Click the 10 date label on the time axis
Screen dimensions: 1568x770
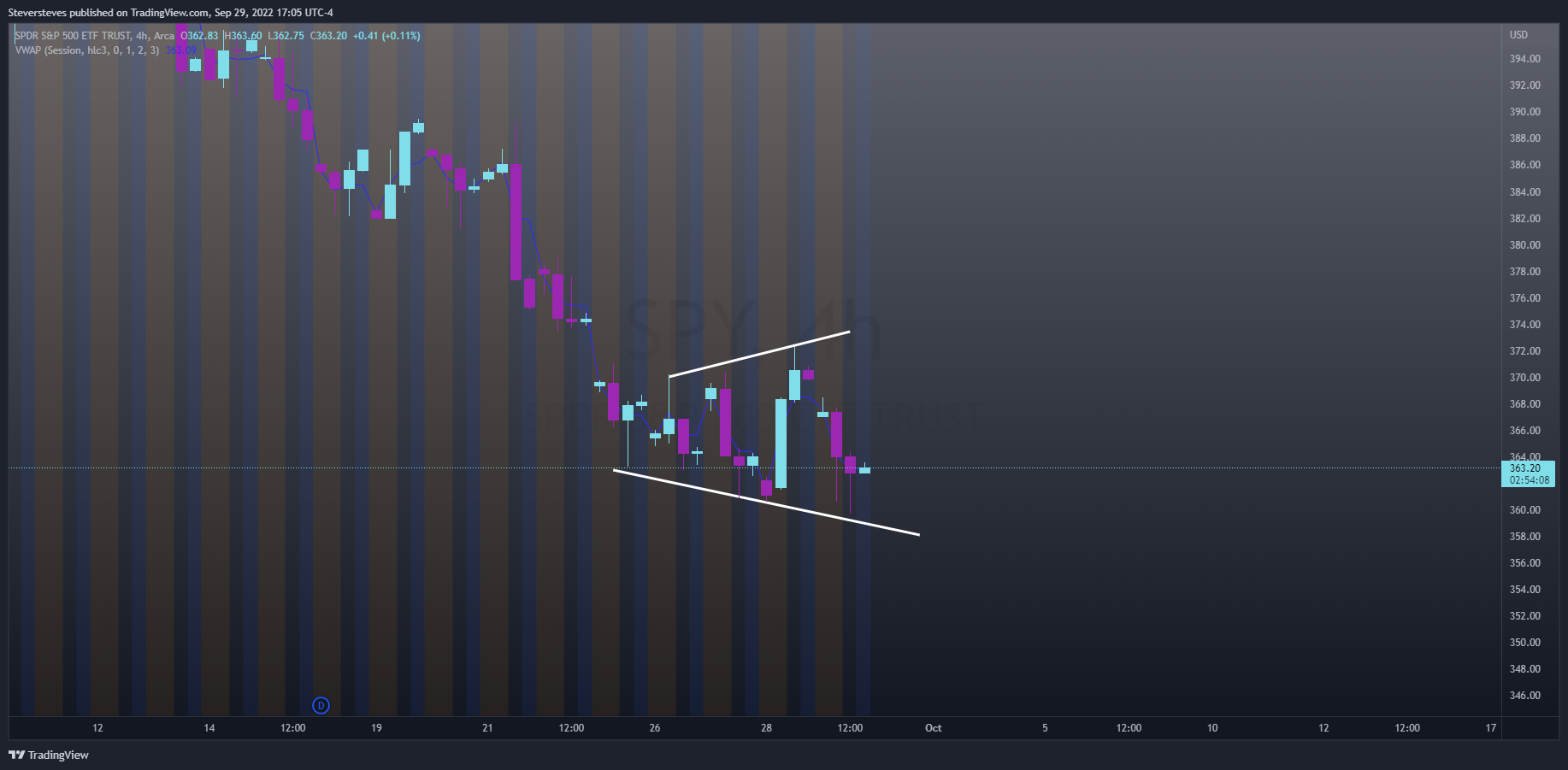point(1212,728)
